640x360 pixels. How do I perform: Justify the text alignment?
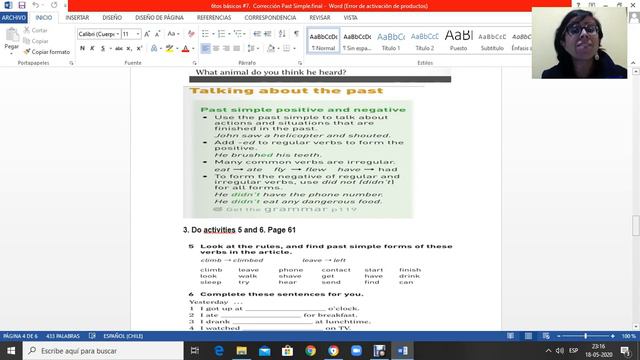click(236, 48)
